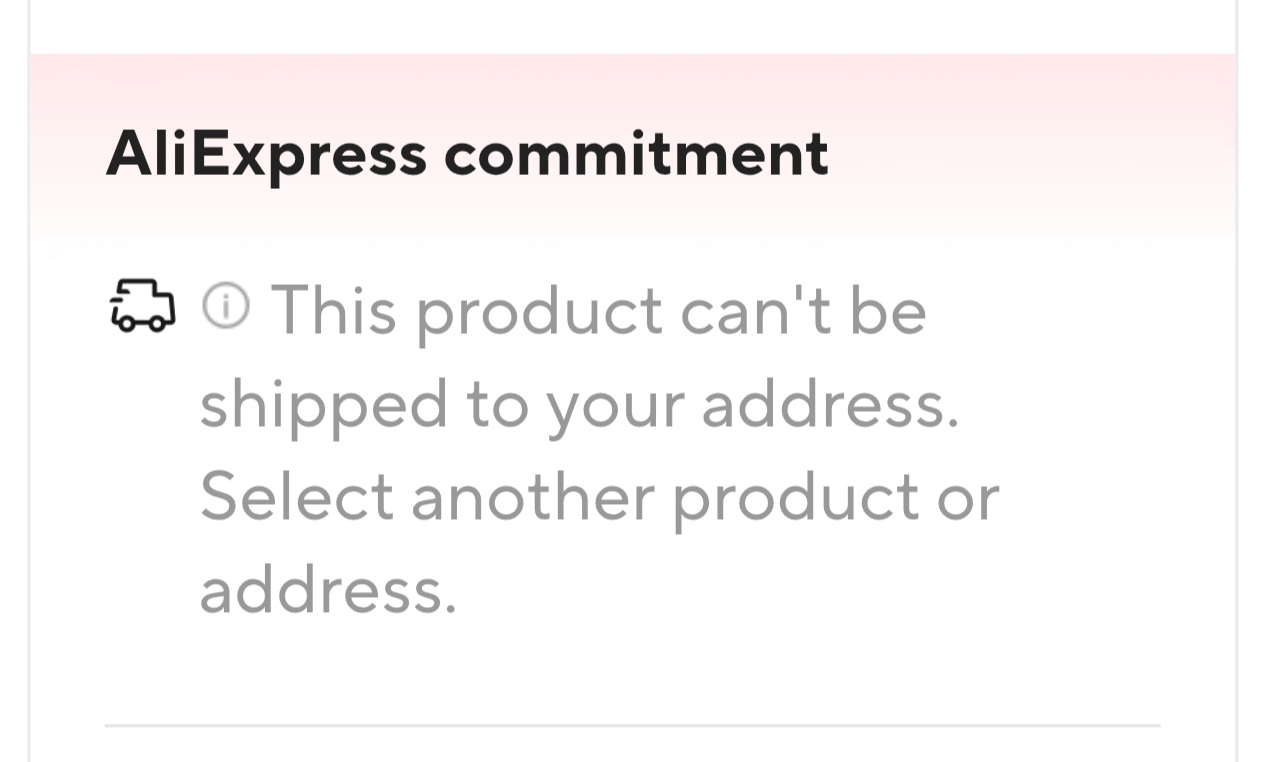
Task: Click the "AliExpress commitment" heading
Action: click(x=467, y=154)
